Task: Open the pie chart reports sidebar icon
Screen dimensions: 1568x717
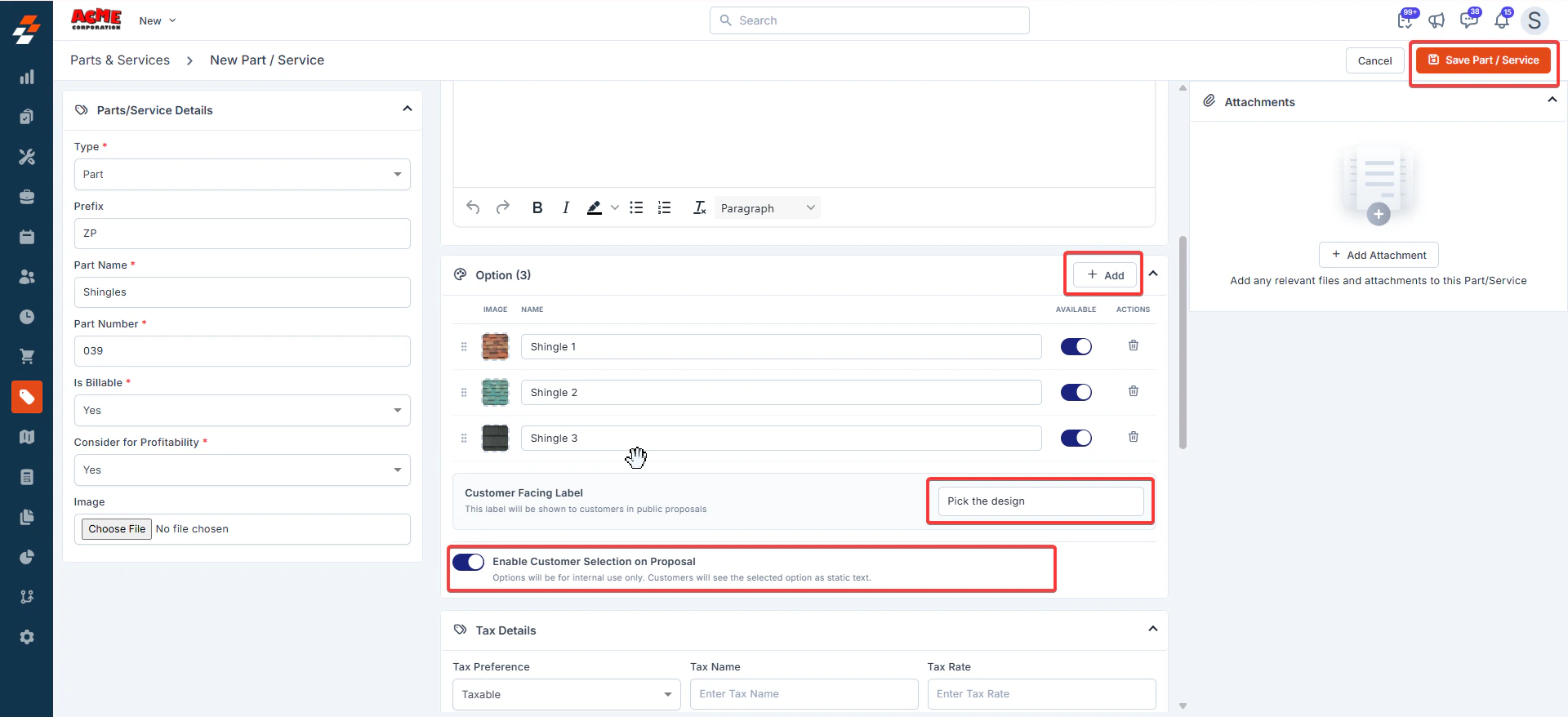Action: (27, 557)
